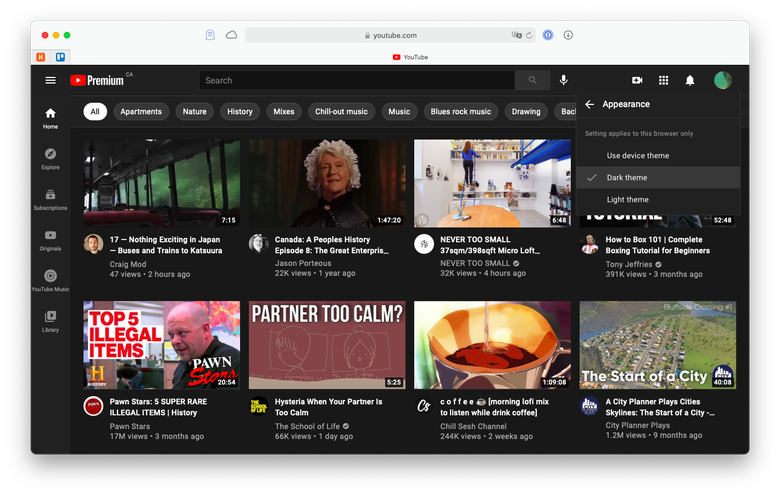Screen dimensions: 780x495
Task: Reload the page with the refresh icon
Action: point(529,35)
